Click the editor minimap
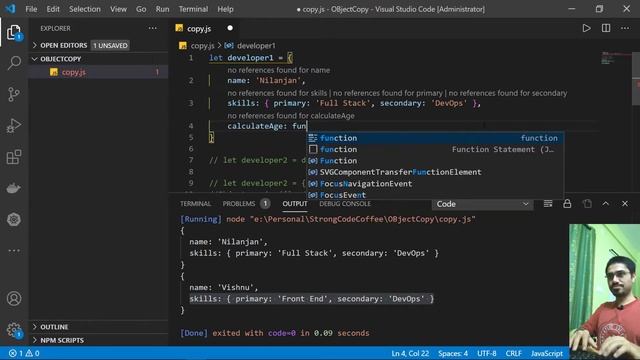This screenshot has height=360, width=640. pos(616,58)
